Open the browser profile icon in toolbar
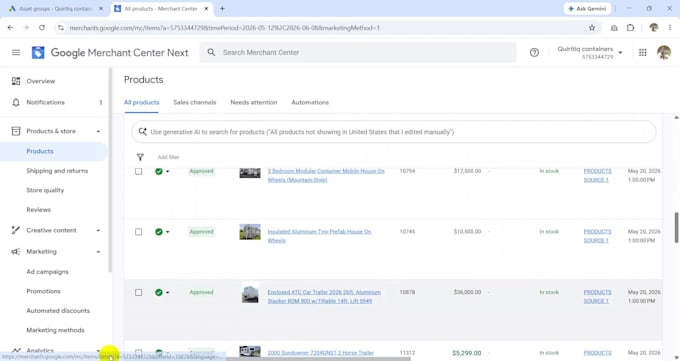 point(654,28)
